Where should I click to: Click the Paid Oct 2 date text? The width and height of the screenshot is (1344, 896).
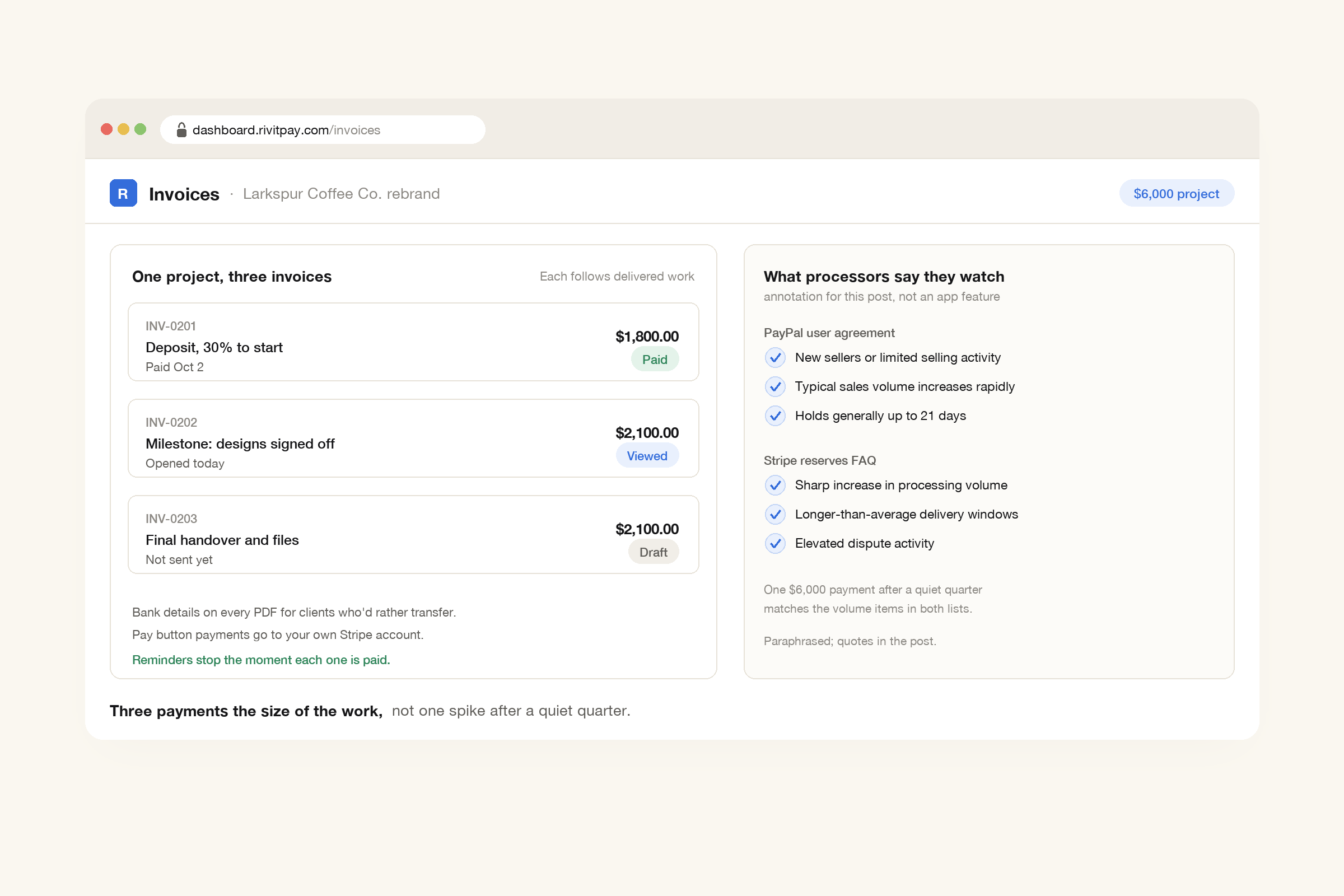coord(175,367)
